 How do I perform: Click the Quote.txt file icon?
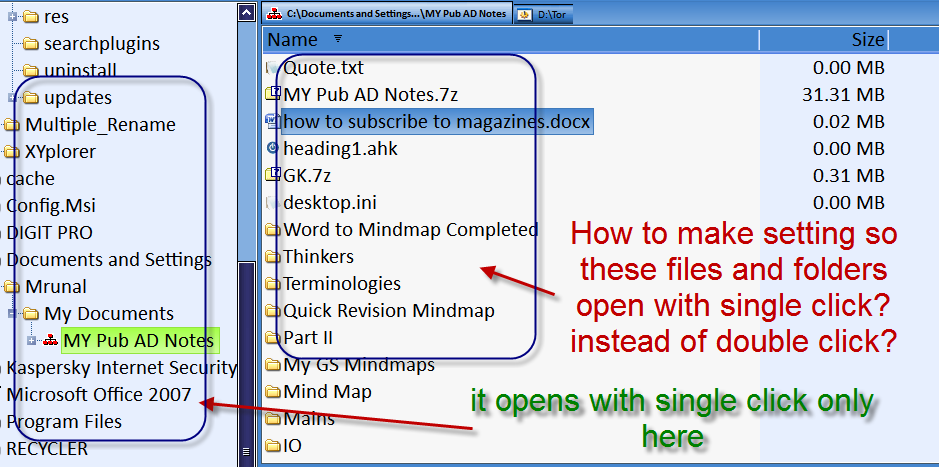coord(274,68)
